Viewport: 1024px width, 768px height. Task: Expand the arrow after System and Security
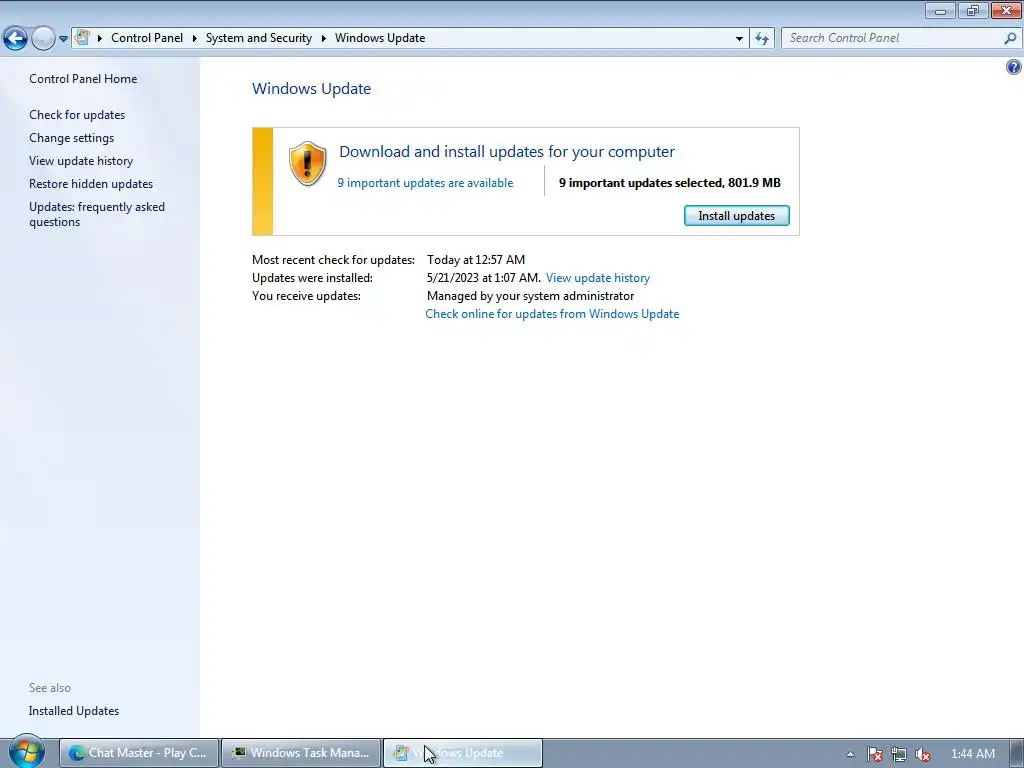pyautogui.click(x=323, y=38)
